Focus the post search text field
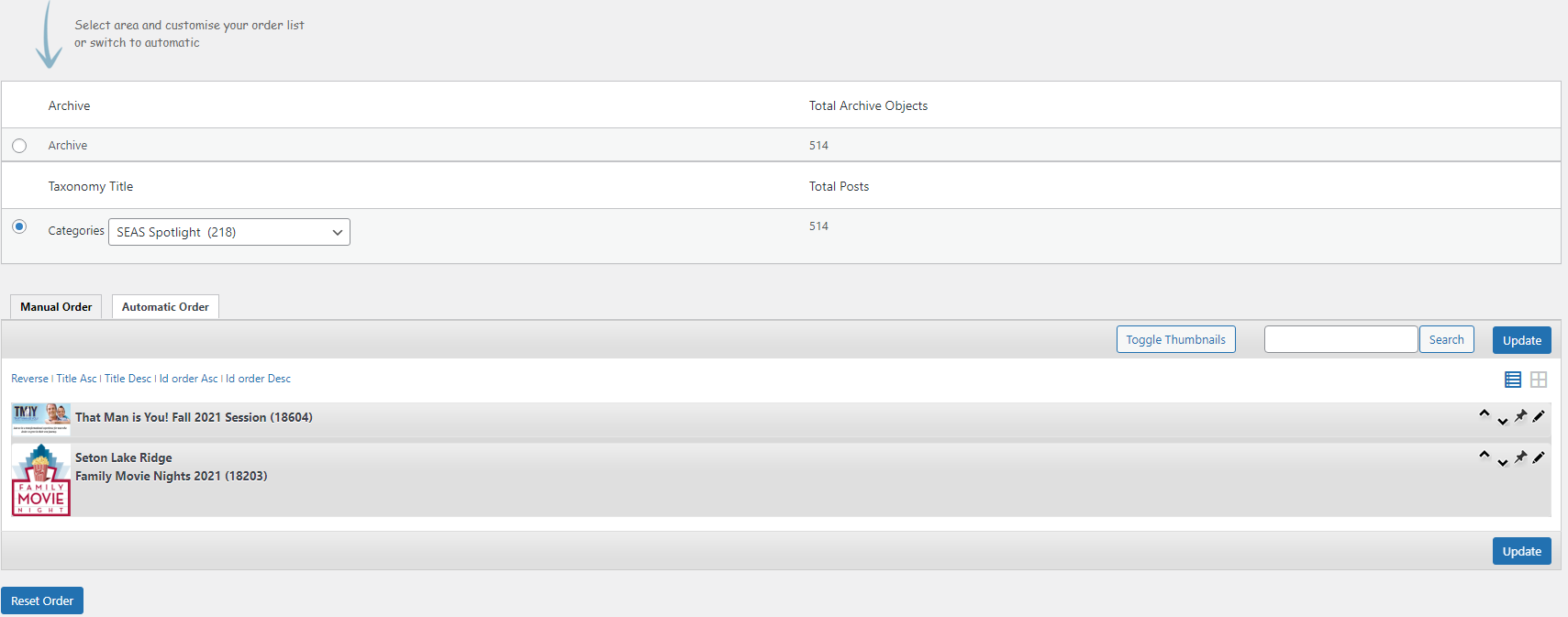The image size is (1568, 617). (1340, 339)
